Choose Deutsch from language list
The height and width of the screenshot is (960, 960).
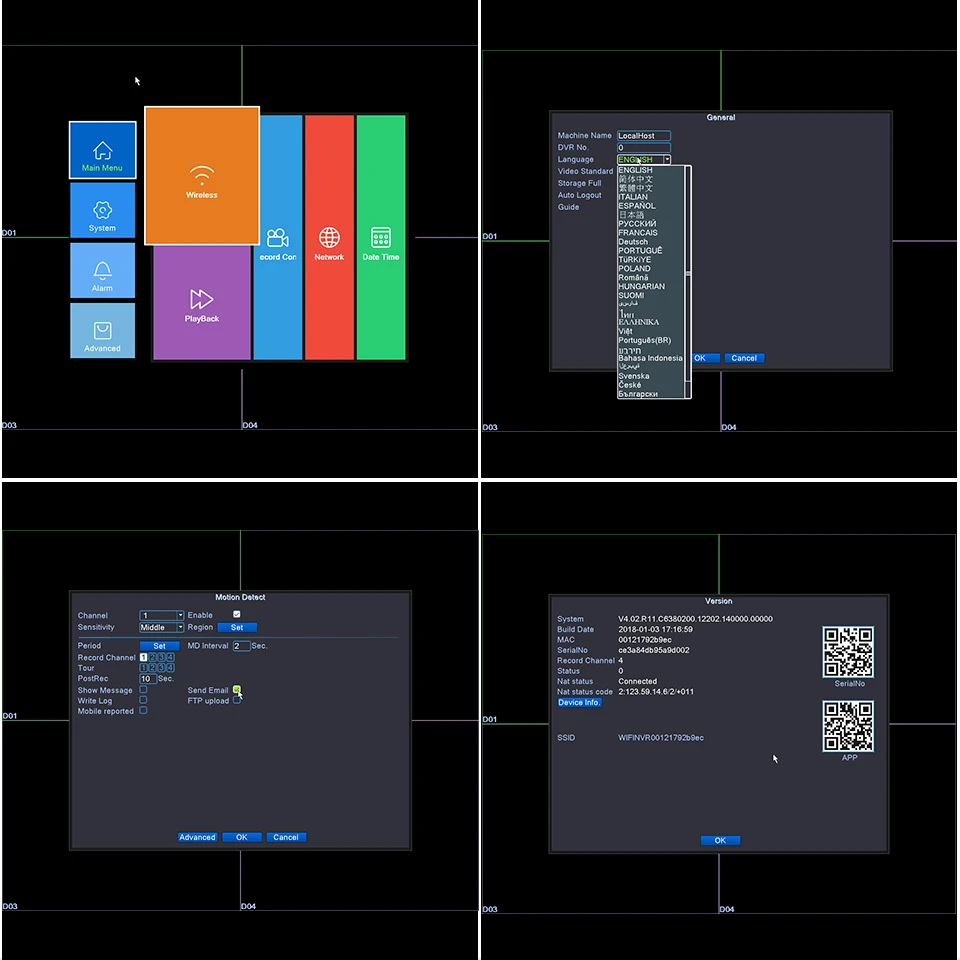[x=633, y=242]
